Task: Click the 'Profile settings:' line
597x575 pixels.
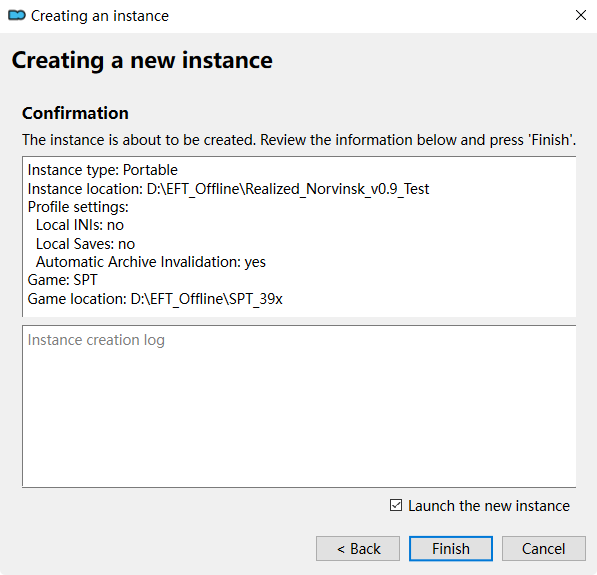Action: click(x=78, y=207)
